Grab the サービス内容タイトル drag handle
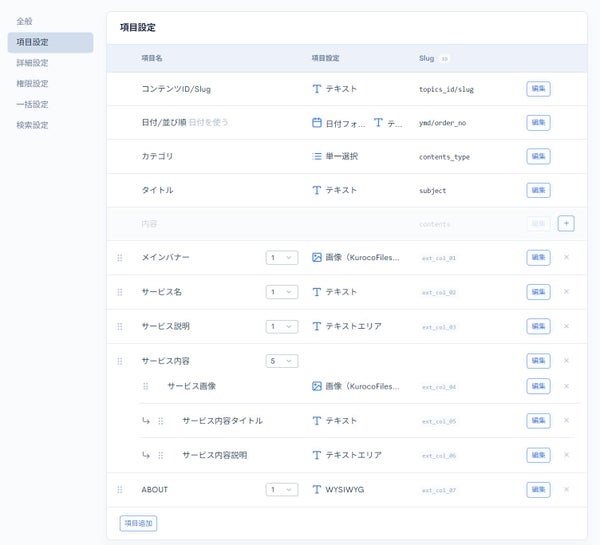 [161, 421]
